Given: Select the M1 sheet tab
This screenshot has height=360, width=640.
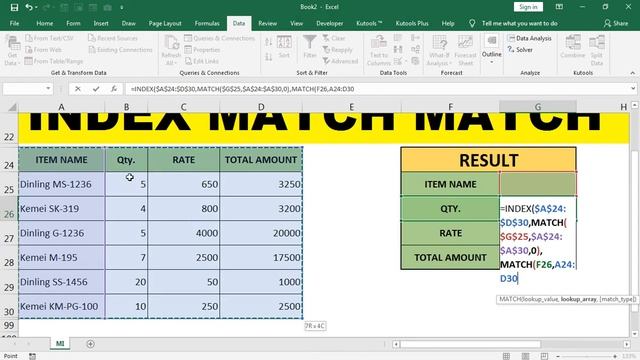Looking at the screenshot, I should (60, 344).
